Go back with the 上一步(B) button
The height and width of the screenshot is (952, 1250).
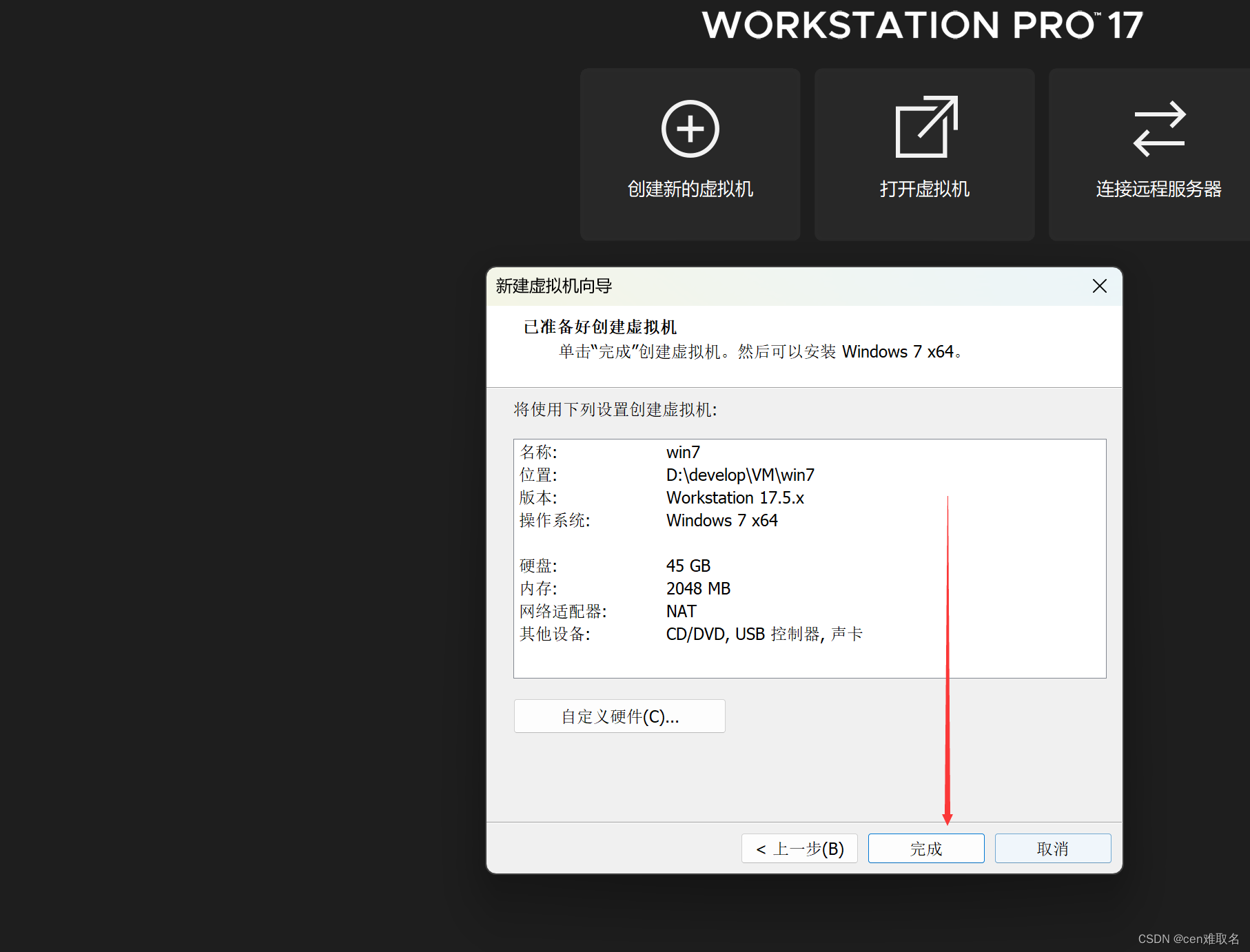(799, 848)
